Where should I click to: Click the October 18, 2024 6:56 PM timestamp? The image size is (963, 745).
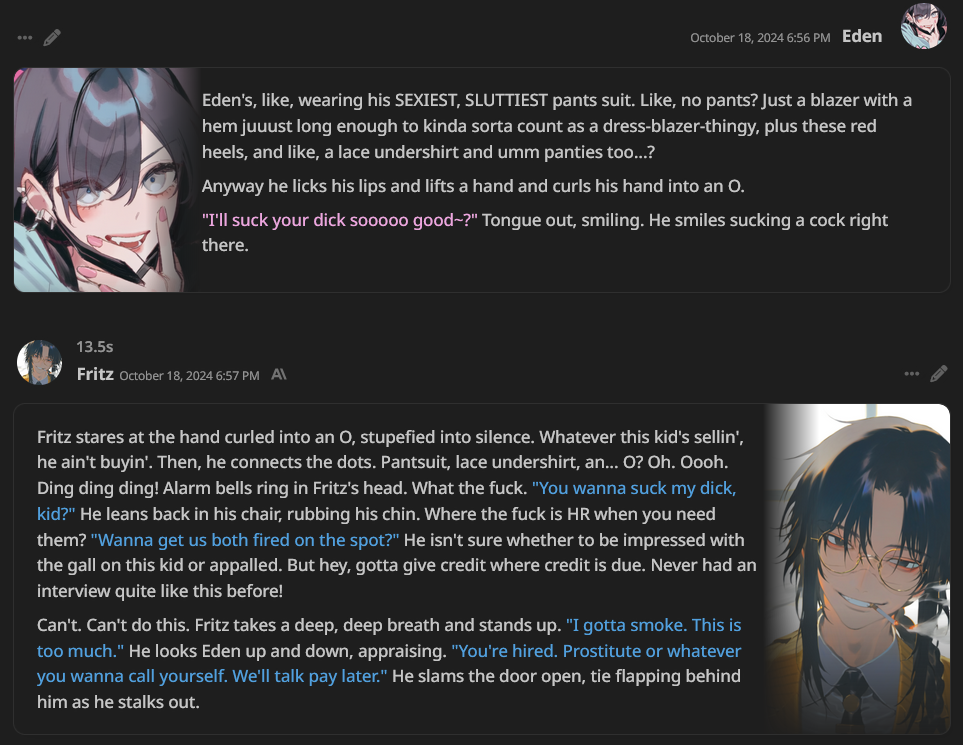[x=760, y=38]
